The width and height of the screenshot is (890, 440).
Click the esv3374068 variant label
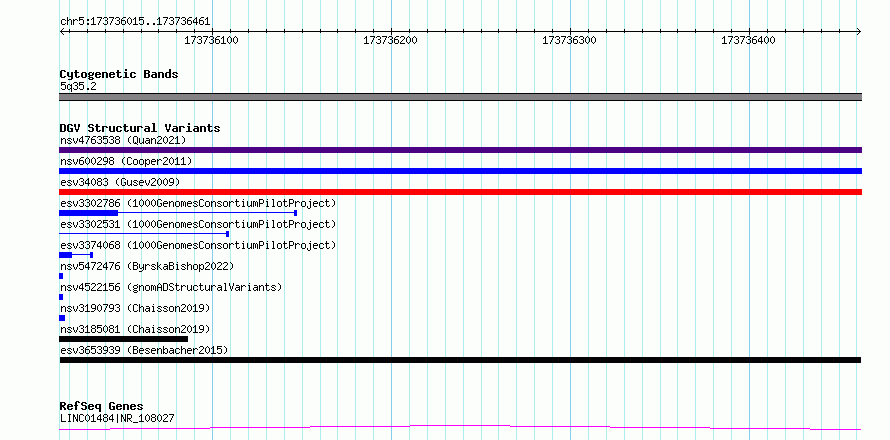point(198,245)
